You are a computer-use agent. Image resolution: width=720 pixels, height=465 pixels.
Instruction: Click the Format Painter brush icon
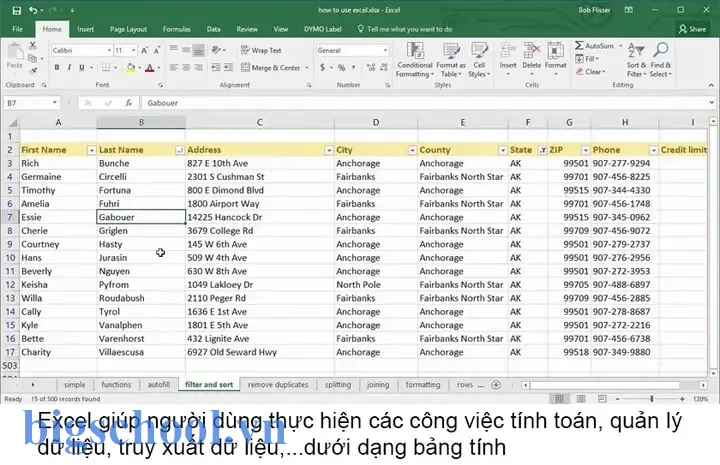click(33, 71)
